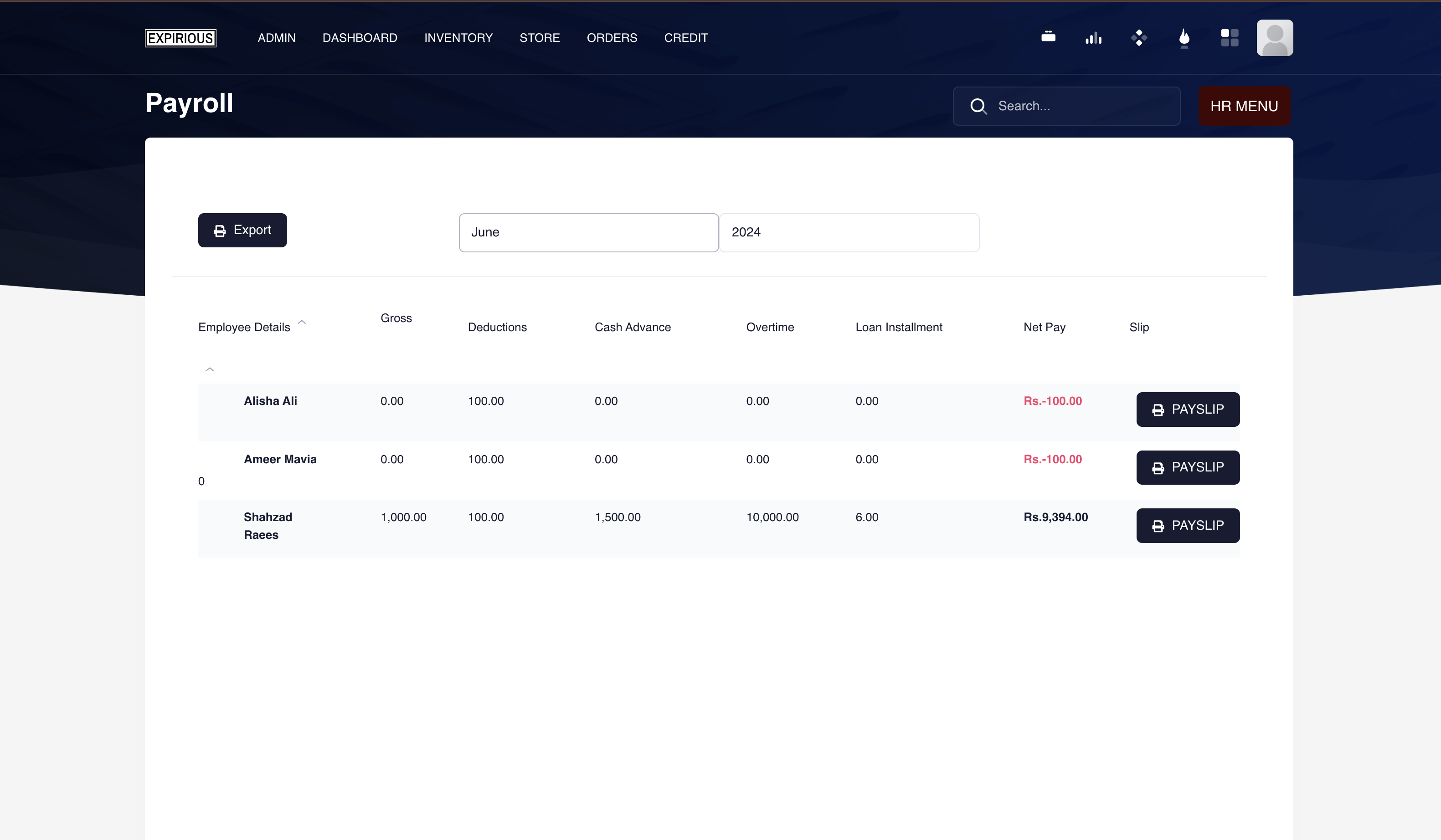Open the ADMIN menu
This screenshot has width=1441, height=840.
coord(276,38)
